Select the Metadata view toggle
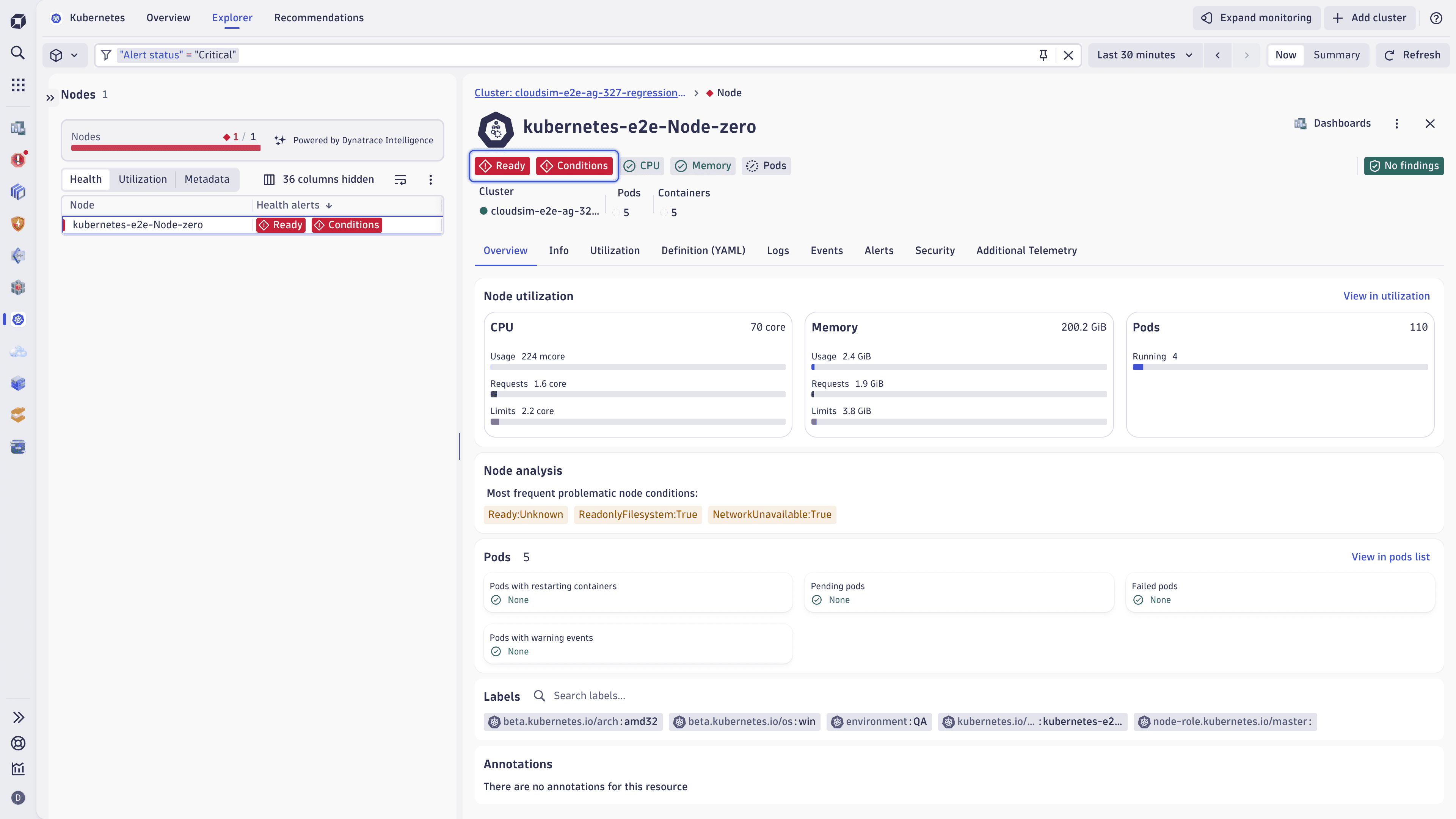 point(207,179)
